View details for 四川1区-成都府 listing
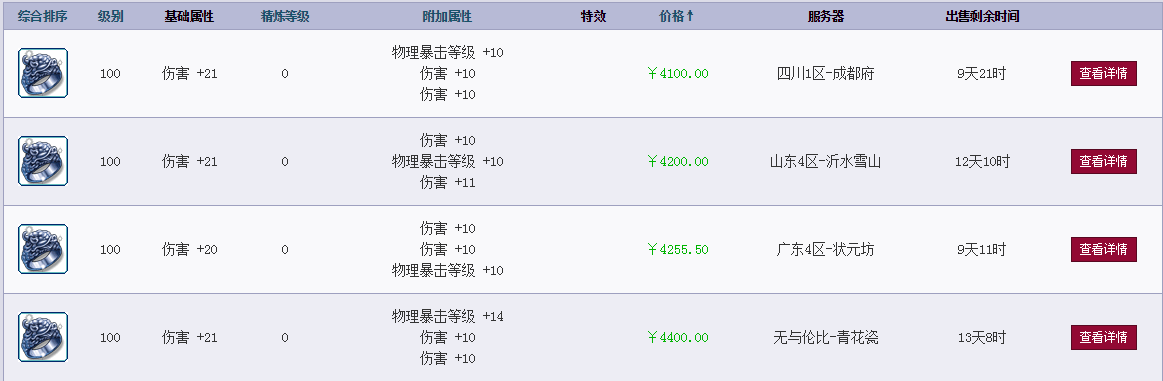1163x381 pixels. pyautogui.click(x=1104, y=73)
